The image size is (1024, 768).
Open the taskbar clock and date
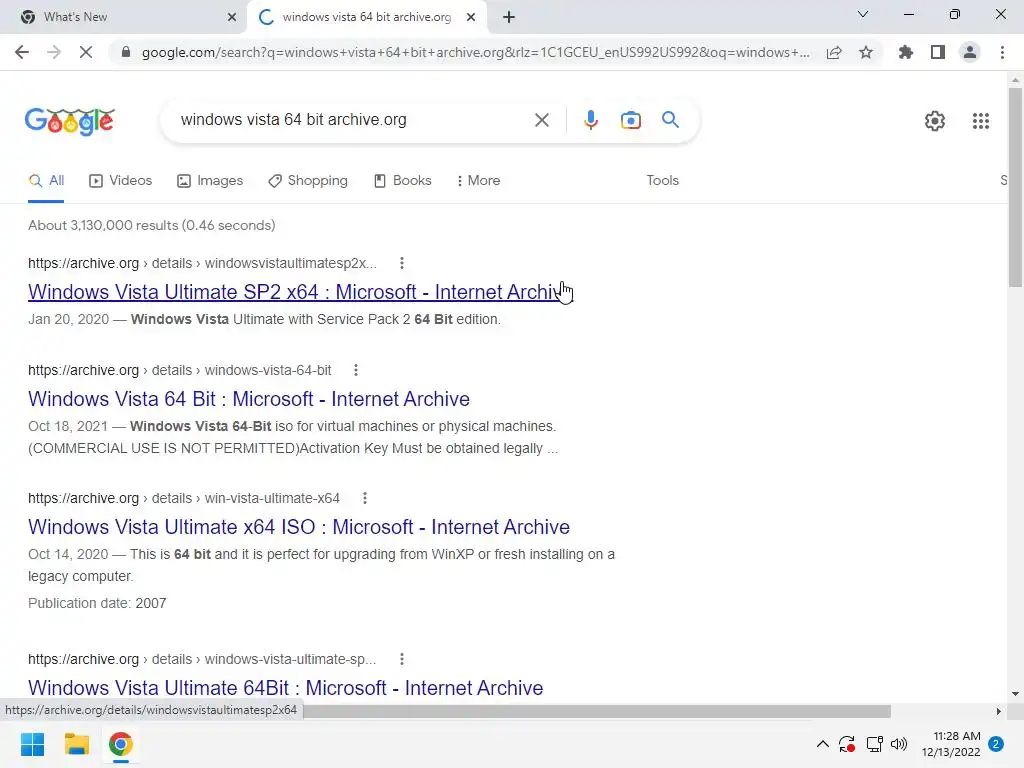[x=951, y=744]
